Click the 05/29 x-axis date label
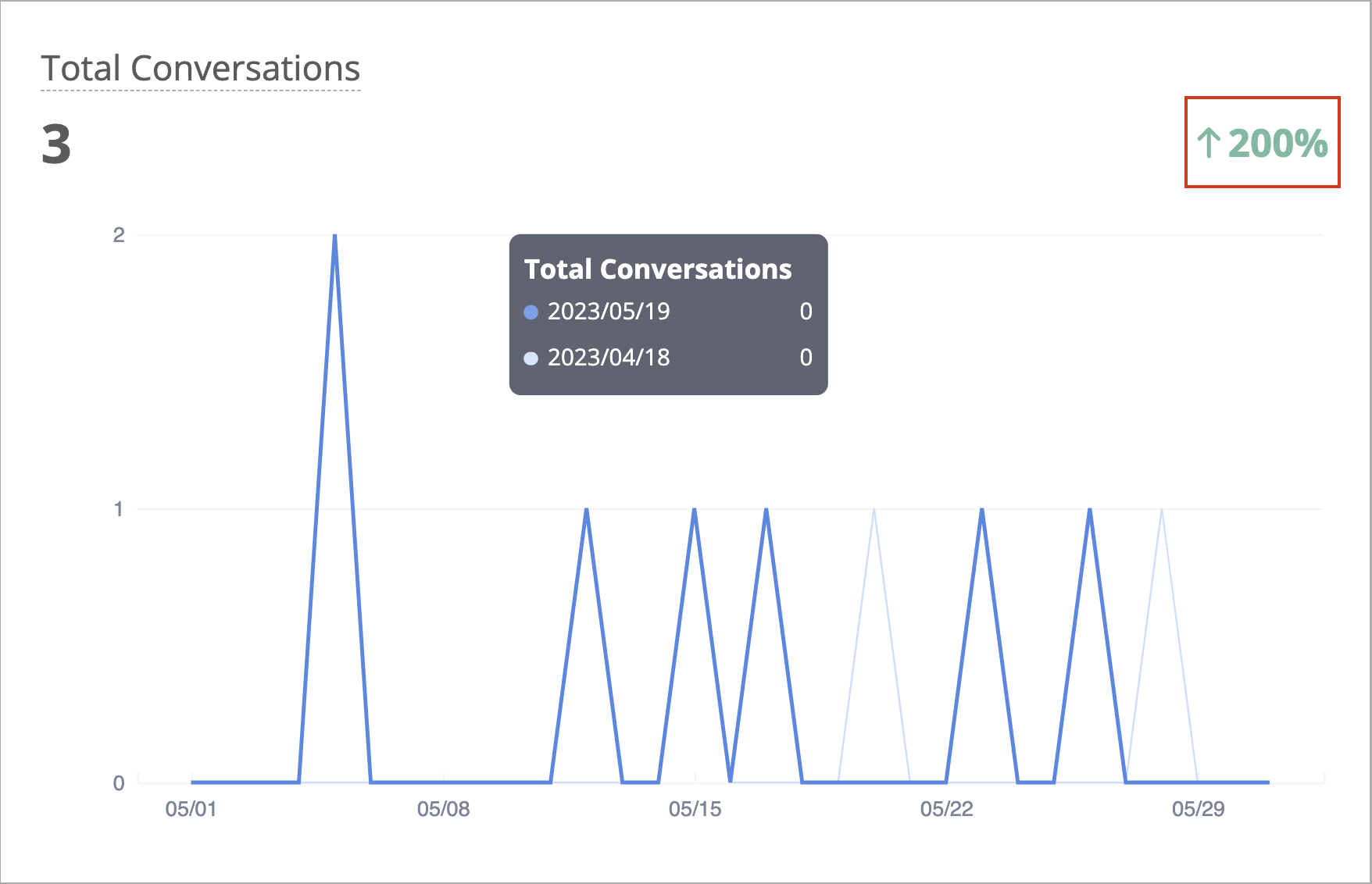The width and height of the screenshot is (1372, 884). (1198, 809)
